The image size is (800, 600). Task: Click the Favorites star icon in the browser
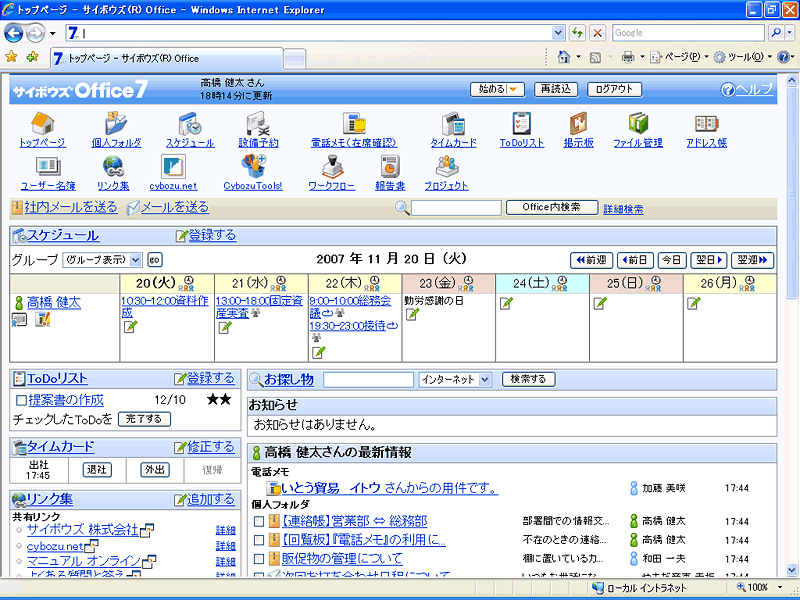(x=11, y=57)
